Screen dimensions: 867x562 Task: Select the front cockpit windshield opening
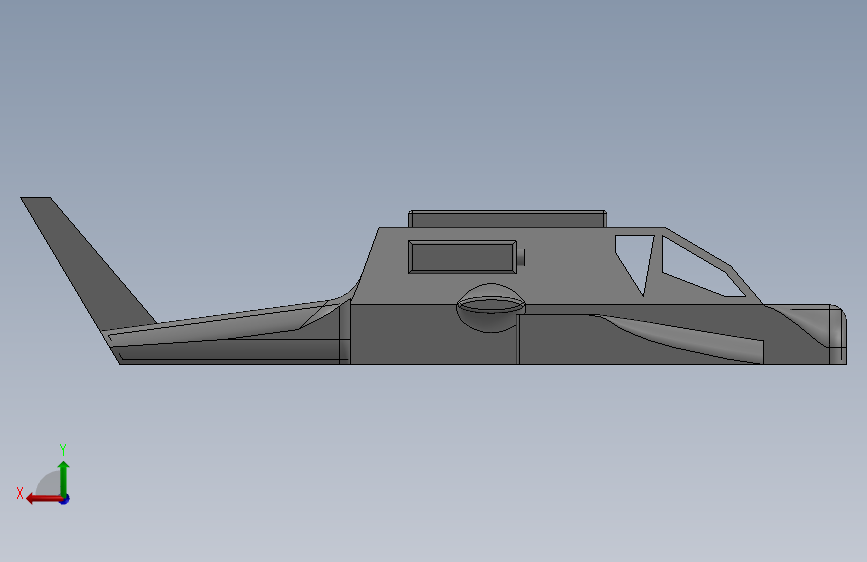point(700,268)
